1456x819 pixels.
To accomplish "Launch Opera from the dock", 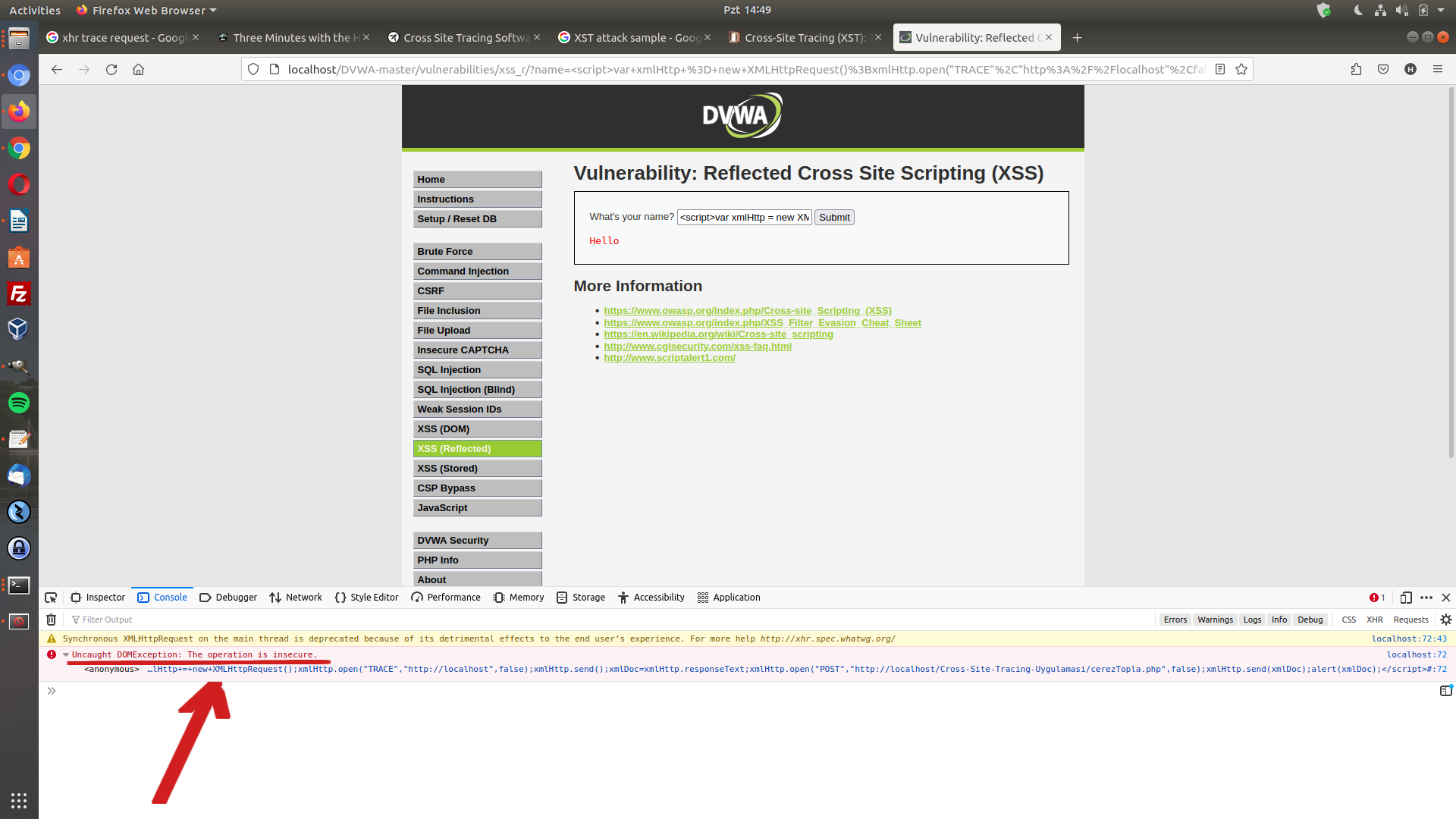I will (19, 184).
